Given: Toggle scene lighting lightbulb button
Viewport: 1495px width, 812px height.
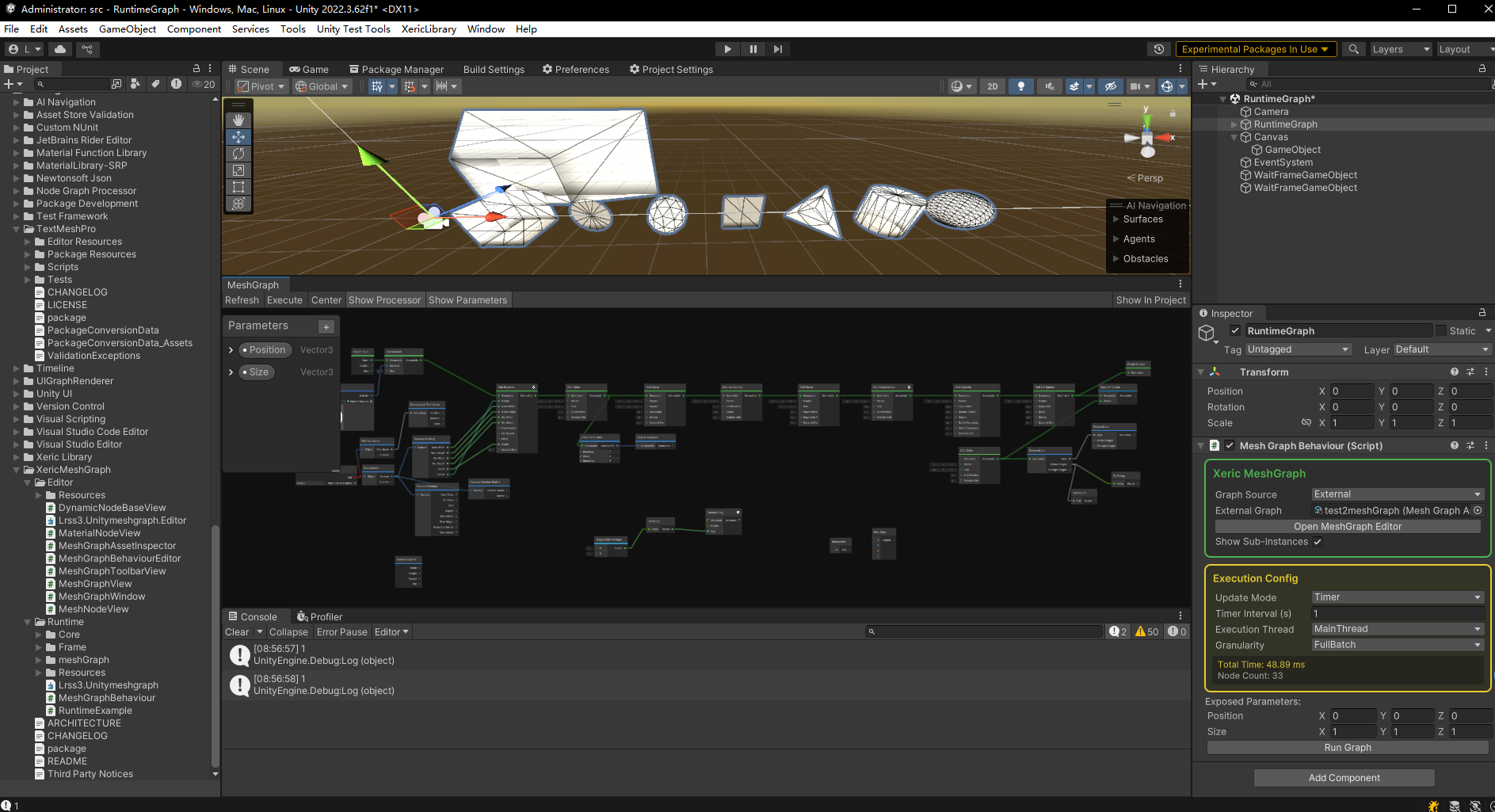Looking at the screenshot, I should click(1021, 86).
